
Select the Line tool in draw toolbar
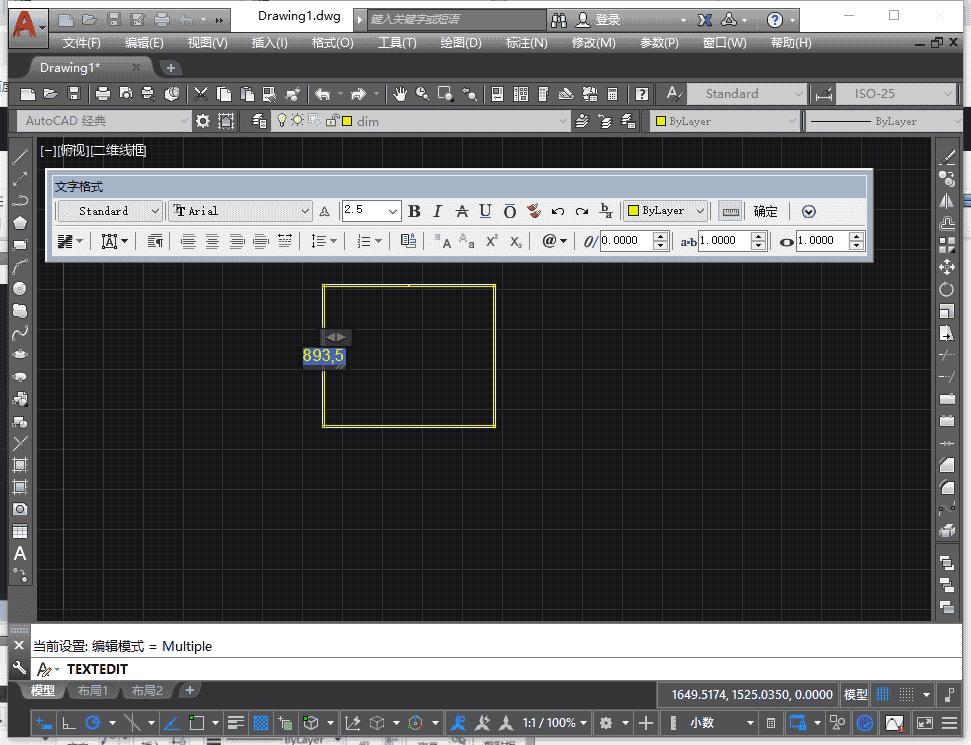(20, 157)
